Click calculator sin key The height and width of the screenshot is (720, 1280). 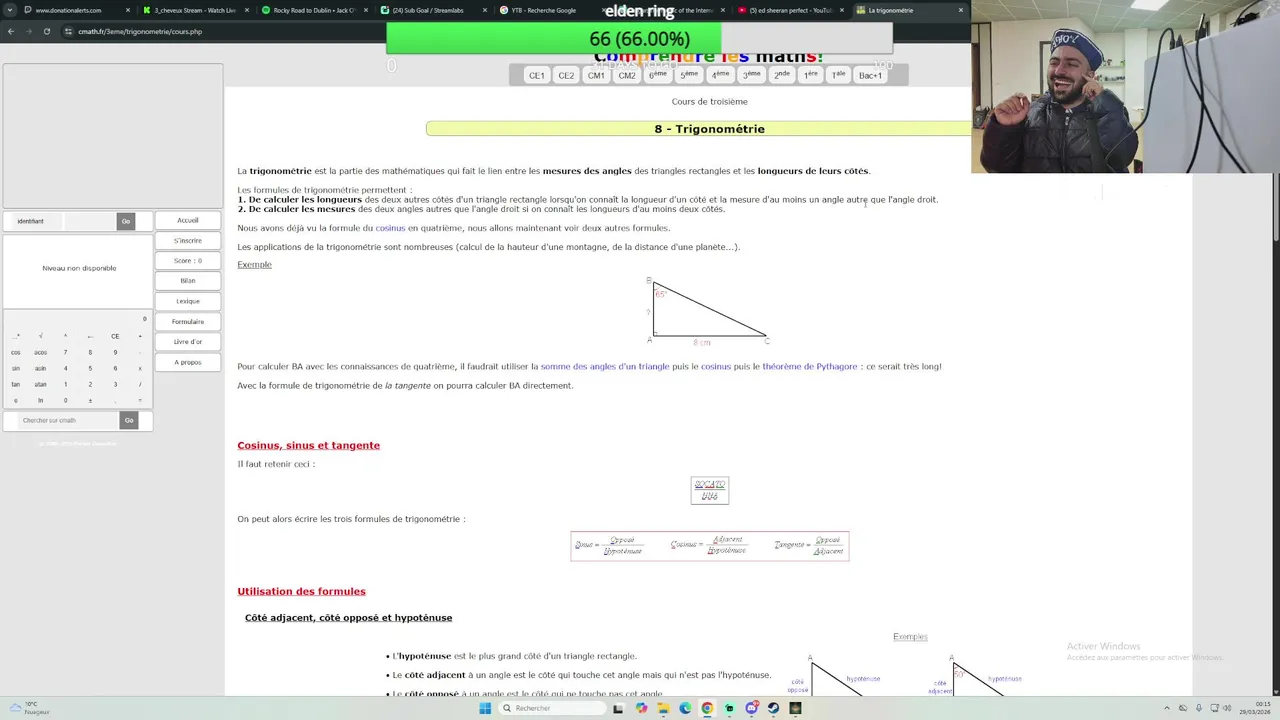(x=16, y=368)
